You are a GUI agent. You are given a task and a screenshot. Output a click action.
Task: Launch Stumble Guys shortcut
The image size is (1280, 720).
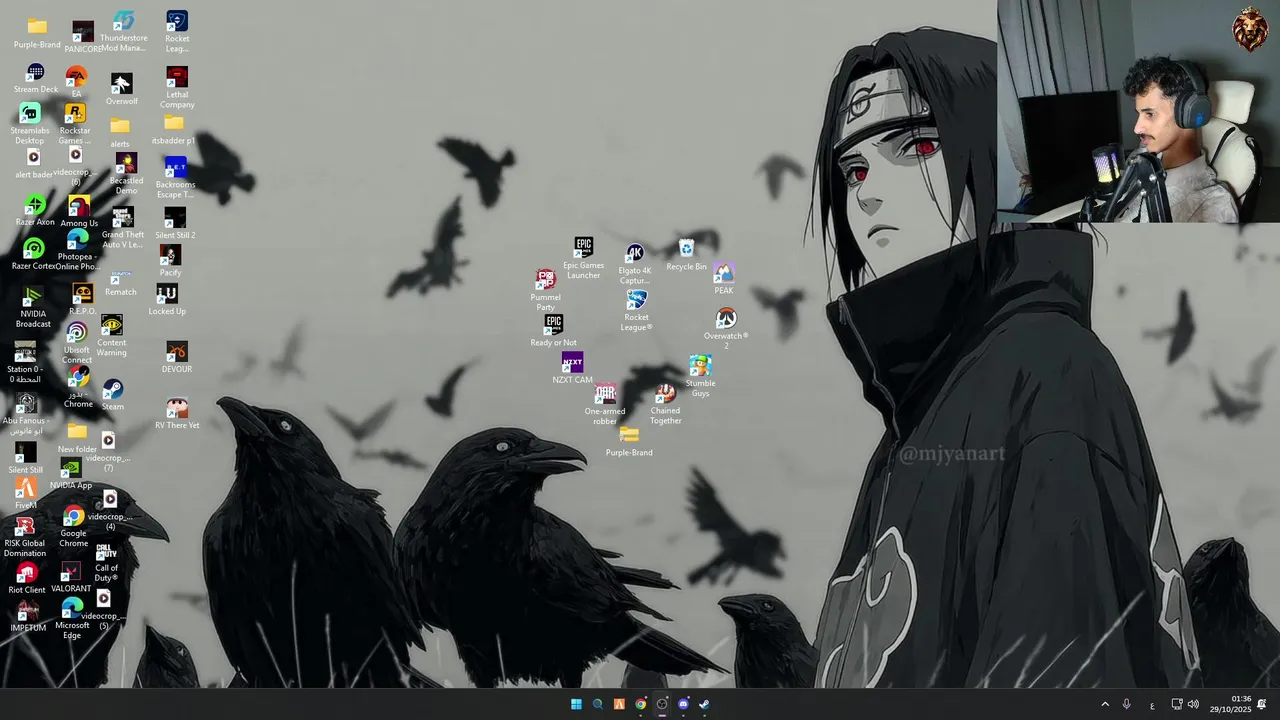(x=700, y=377)
